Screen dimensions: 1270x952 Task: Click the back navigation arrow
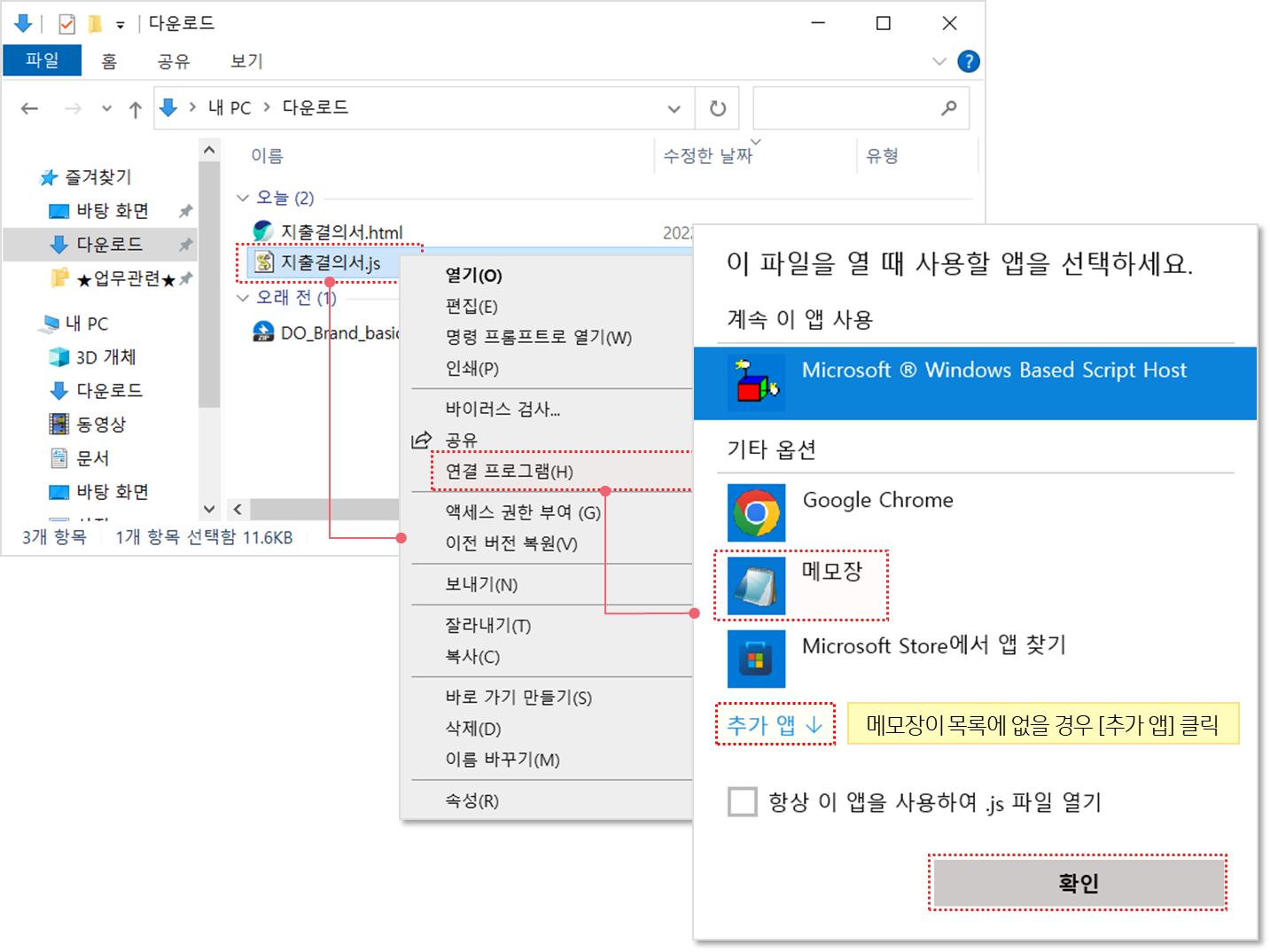(30, 108)
